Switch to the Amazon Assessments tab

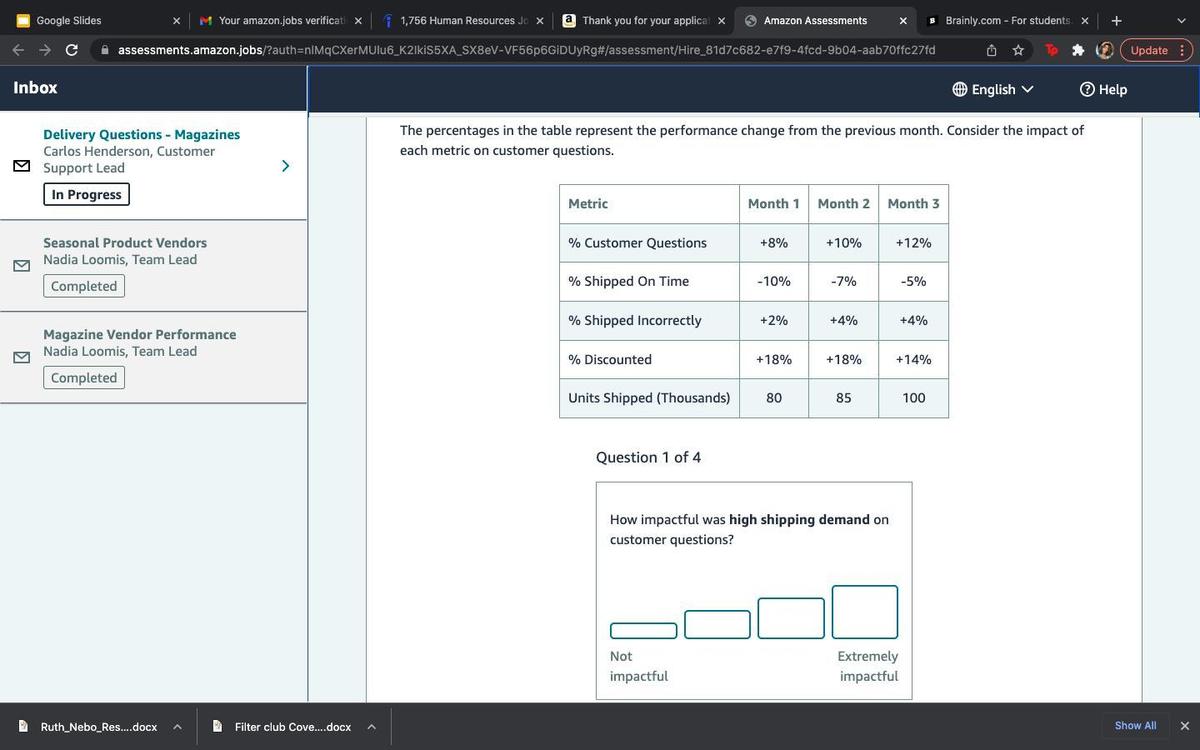click(x=826, y=20)
